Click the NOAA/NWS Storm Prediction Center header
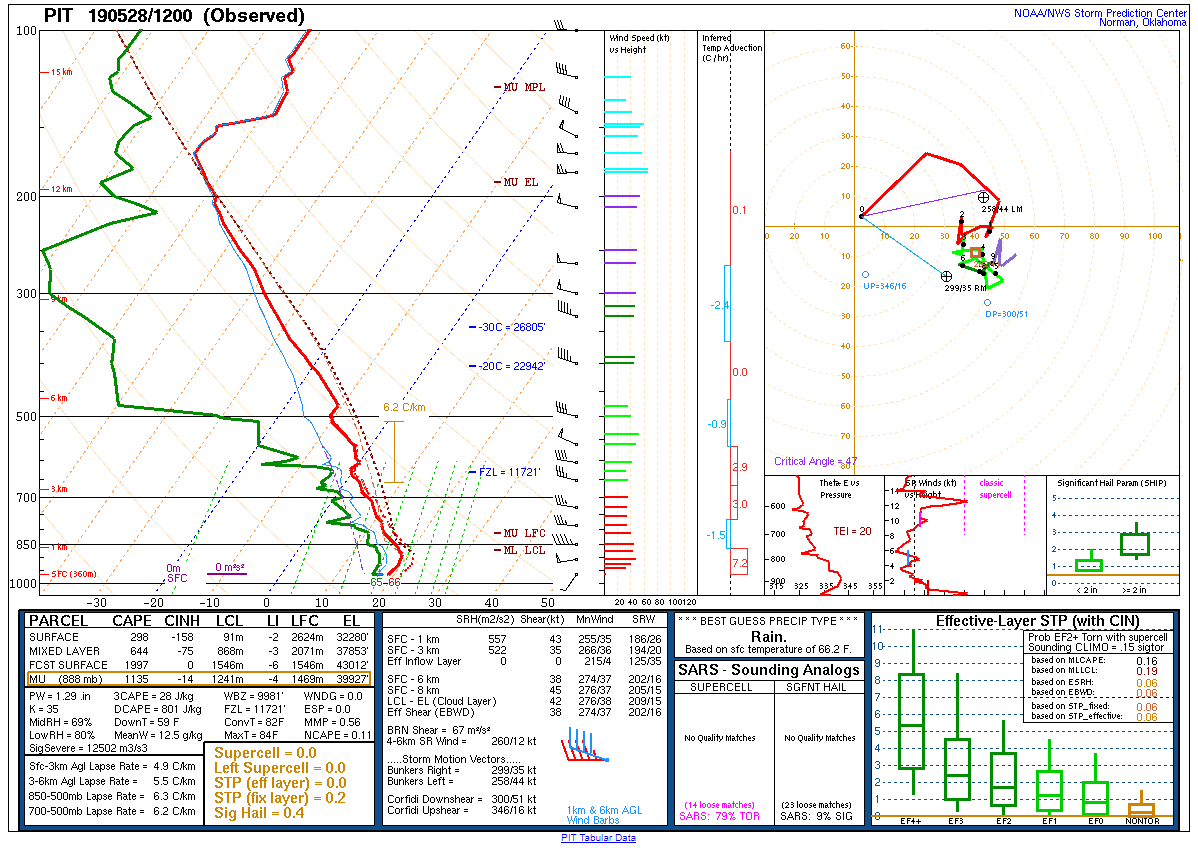The image size is (1198, 848). [x=1100, y=13]
